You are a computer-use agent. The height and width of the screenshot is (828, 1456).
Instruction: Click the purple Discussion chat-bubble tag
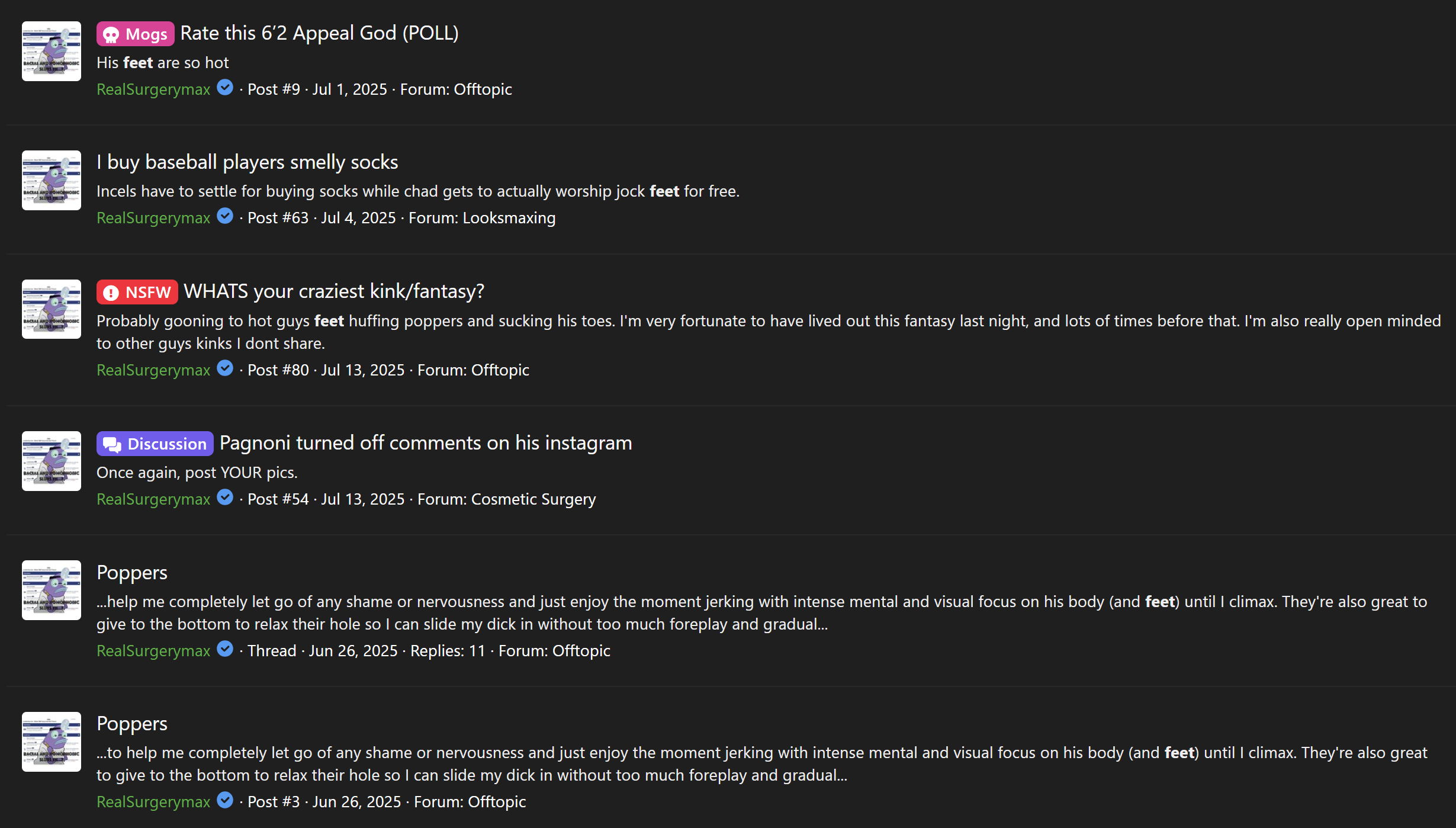click(155, 444)
